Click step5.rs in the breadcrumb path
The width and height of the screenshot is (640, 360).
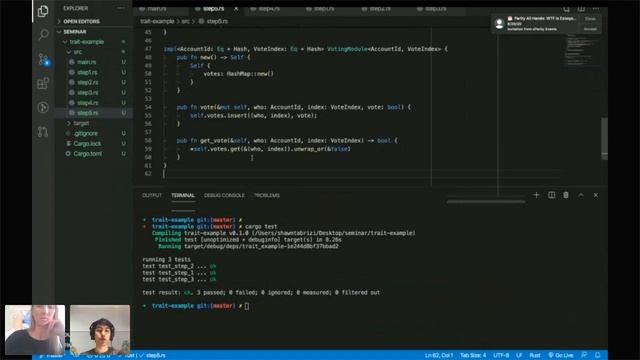(217, 21)
